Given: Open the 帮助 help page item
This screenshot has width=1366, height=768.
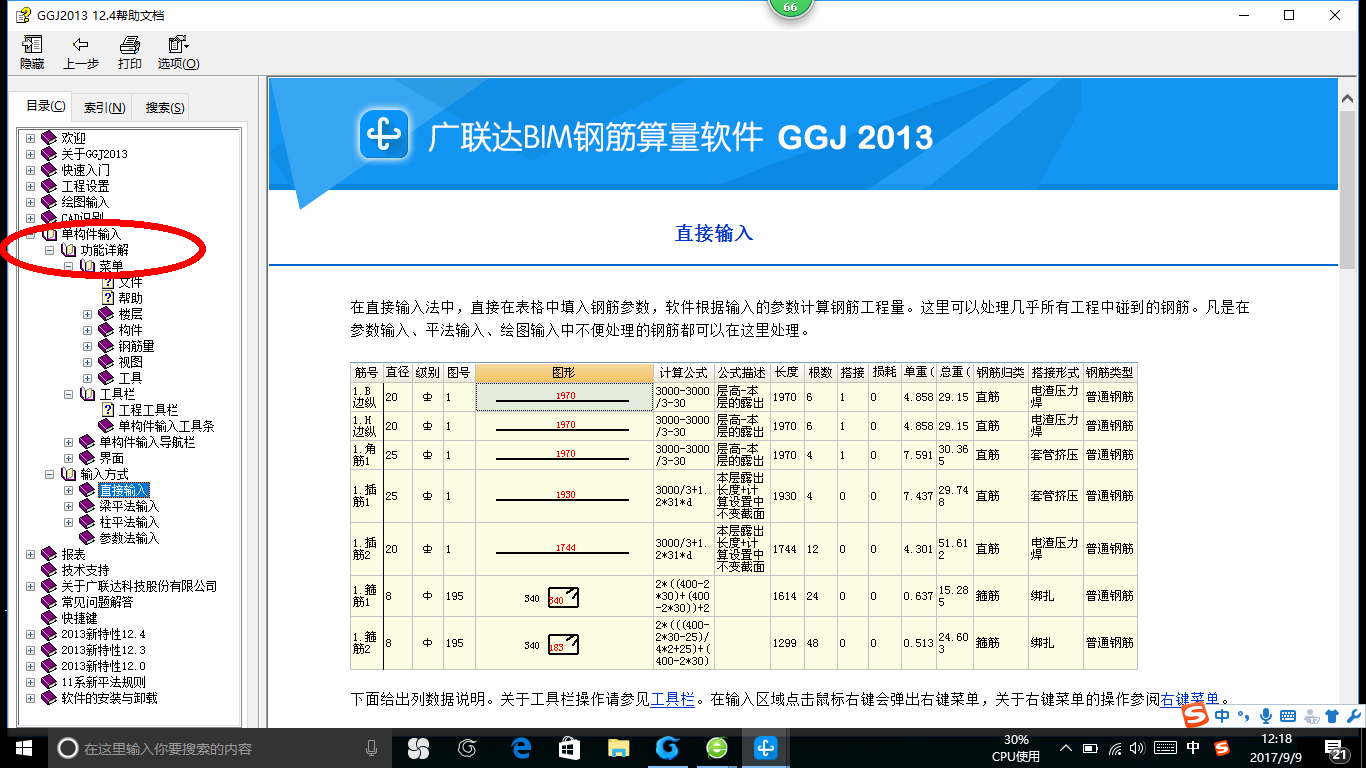Looking at the screenshot, I should [130, 298].
